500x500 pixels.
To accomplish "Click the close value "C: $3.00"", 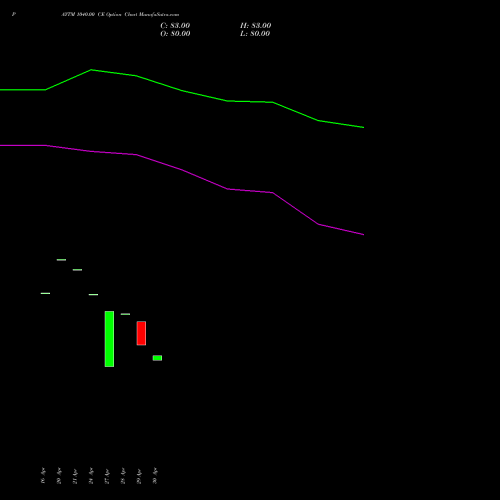I will point(175,26).
